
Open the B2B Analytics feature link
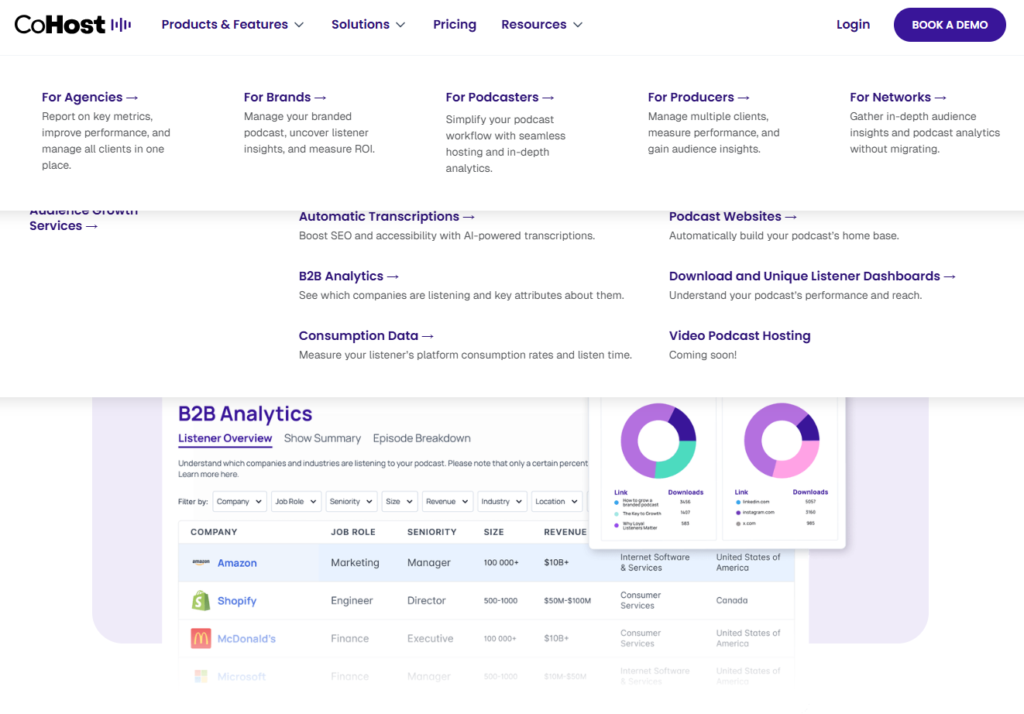[x=348, y=276]
